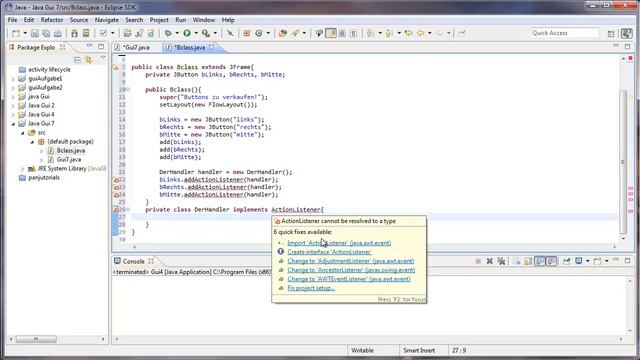Image resolution: width=640 pixels, height=360 pixels.
Task: Click the Pin Console icon
Action: pos(567,261)
